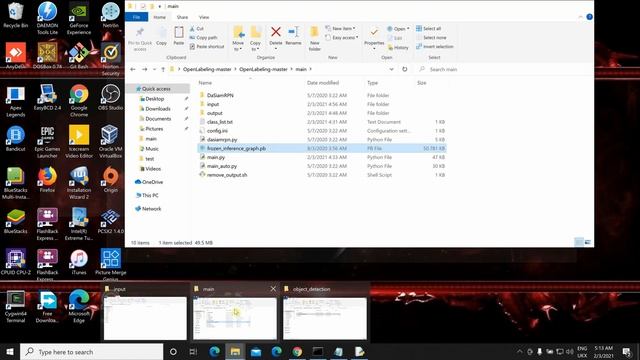
Task: Click the taskbar search box
Action: pyautogui.click(x=91, y=351)
